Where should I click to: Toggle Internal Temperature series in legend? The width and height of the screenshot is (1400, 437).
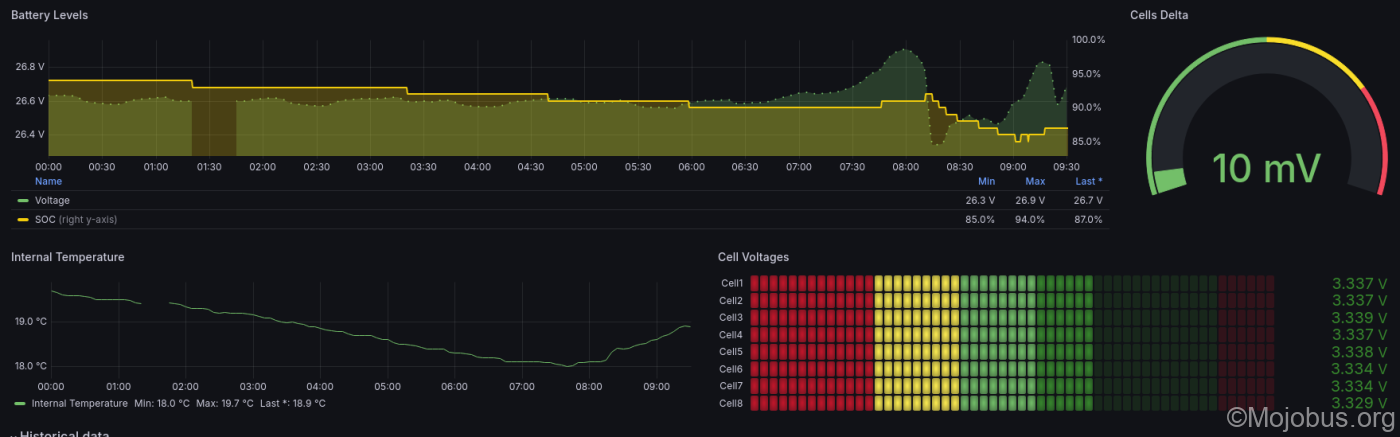[81, 404]
